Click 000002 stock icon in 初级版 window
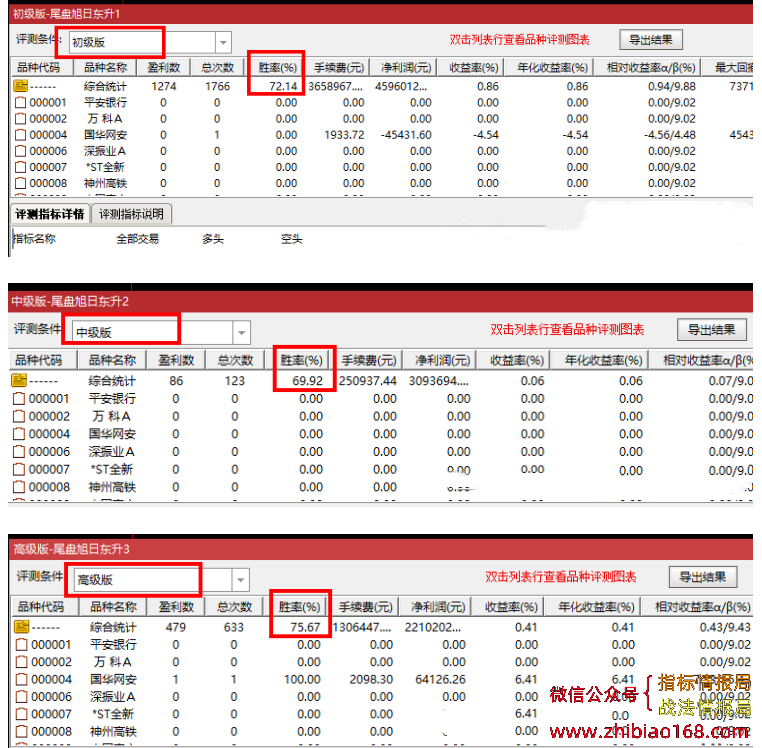Image resolution: width=762 pixels, height=748 pixels. tap(20, 119)
